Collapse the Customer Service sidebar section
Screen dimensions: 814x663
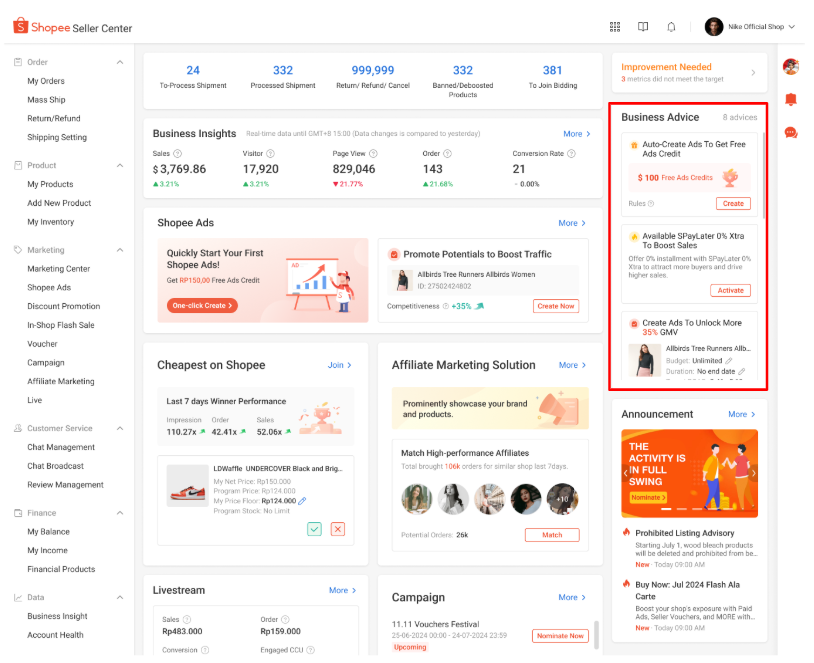(120, 428)
